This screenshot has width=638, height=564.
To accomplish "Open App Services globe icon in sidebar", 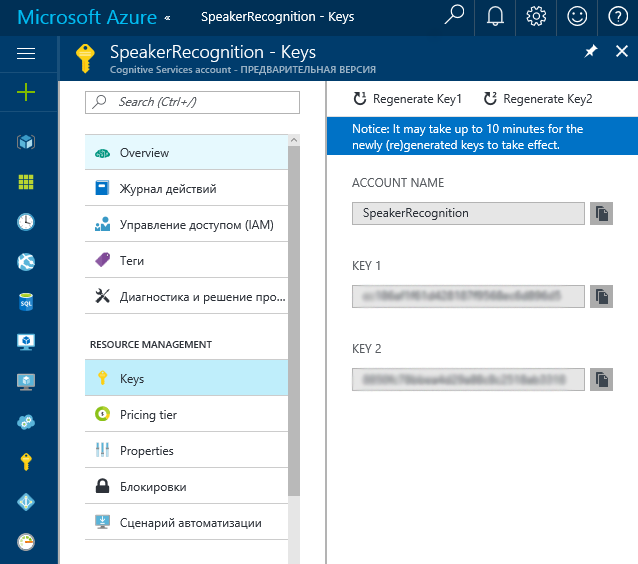I will tap(26, 262).
